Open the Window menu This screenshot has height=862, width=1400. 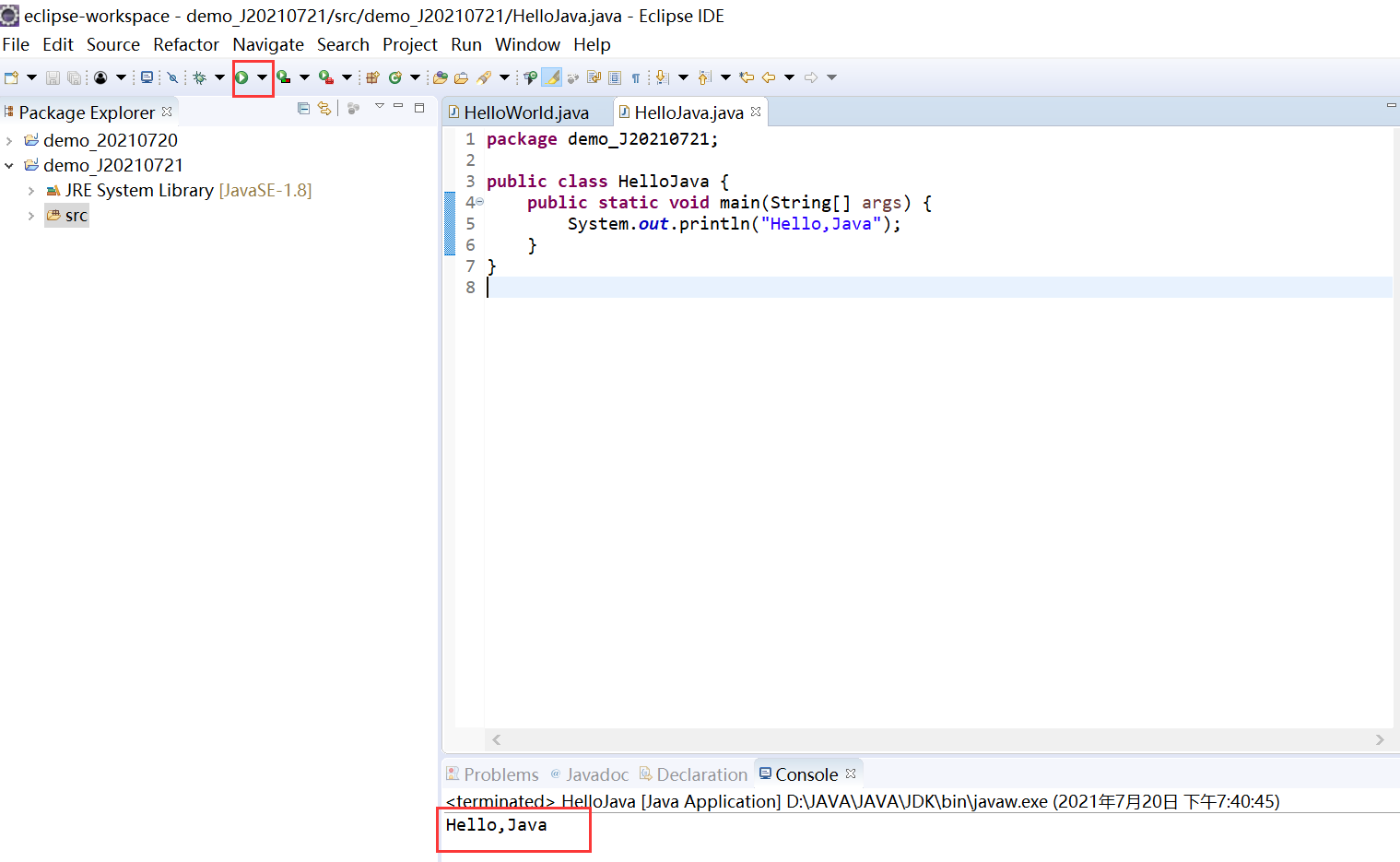click(527, 44)
